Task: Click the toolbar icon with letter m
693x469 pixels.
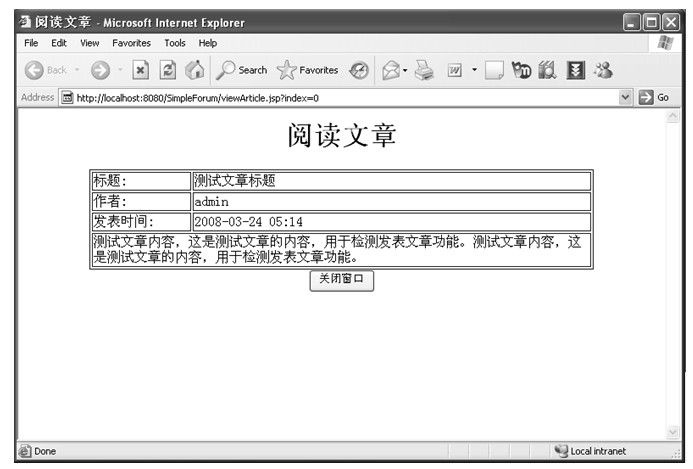Action: point(521,70)
